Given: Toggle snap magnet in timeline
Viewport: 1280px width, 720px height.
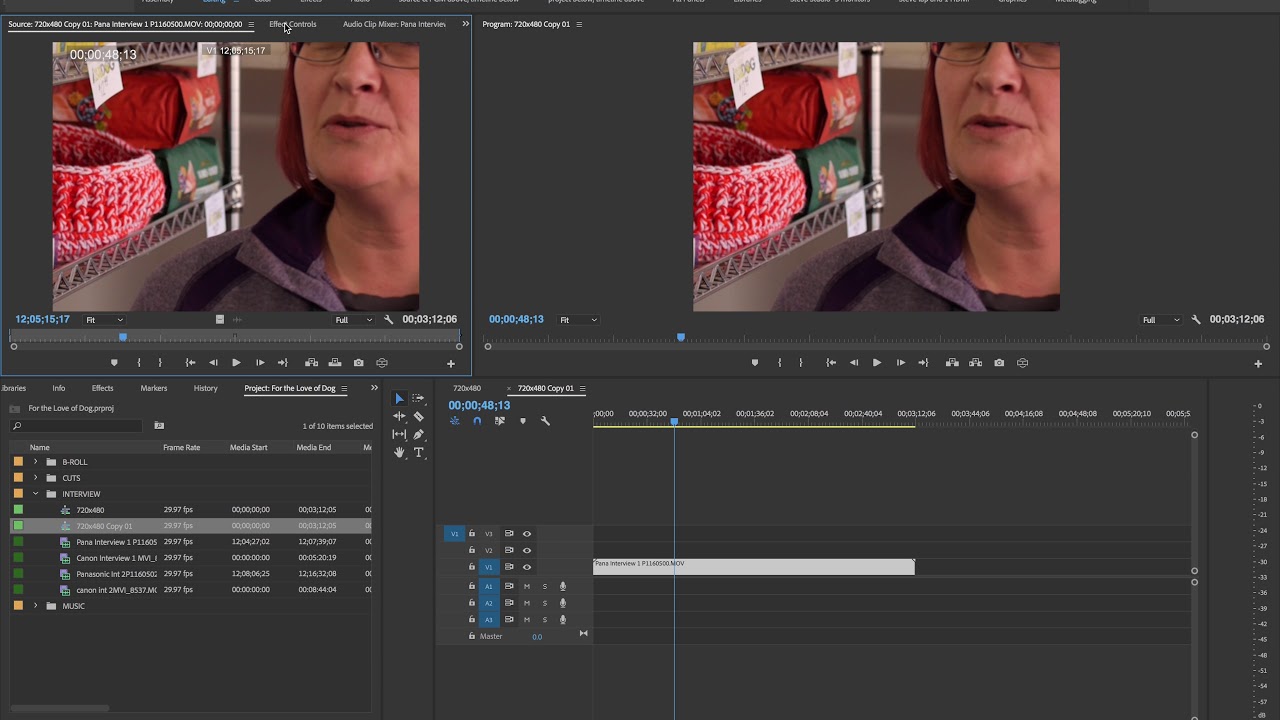Looking at the screenshot, I should (477, 421).
